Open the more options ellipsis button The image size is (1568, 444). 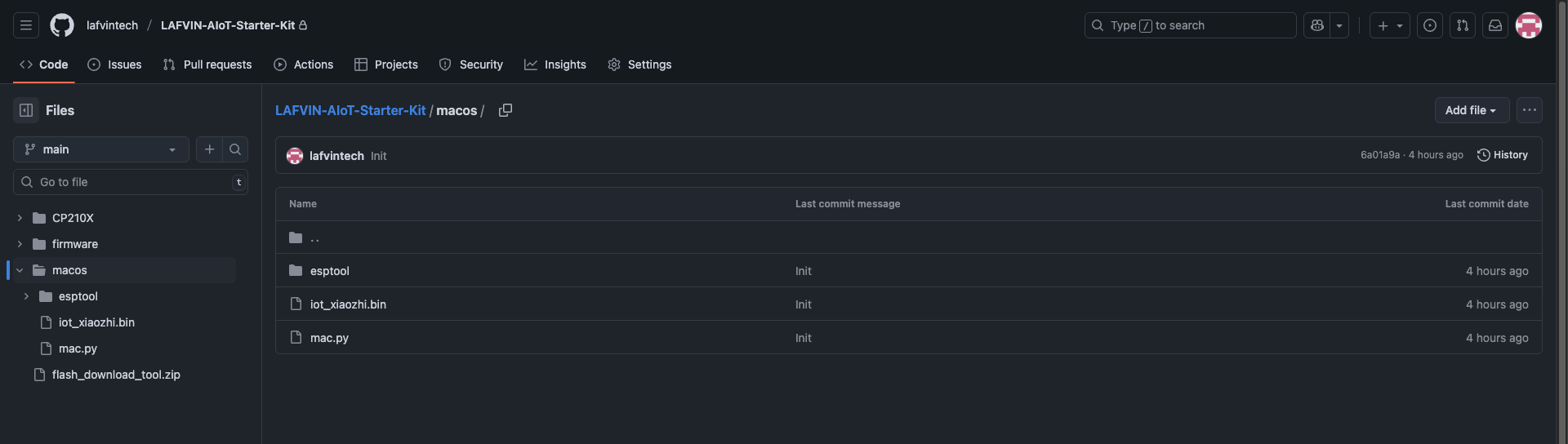click(x=1530, y=110)
